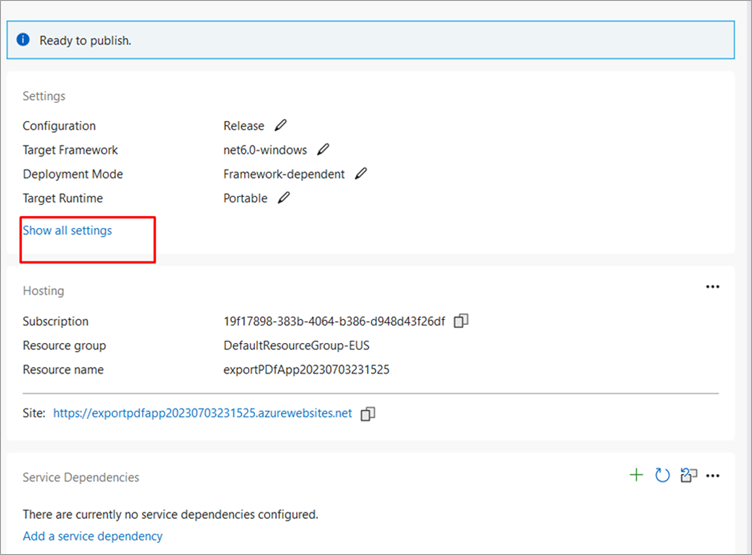
Task: Click pencil icon beside Framework-dependent
Action: click(x=361, y=174)
